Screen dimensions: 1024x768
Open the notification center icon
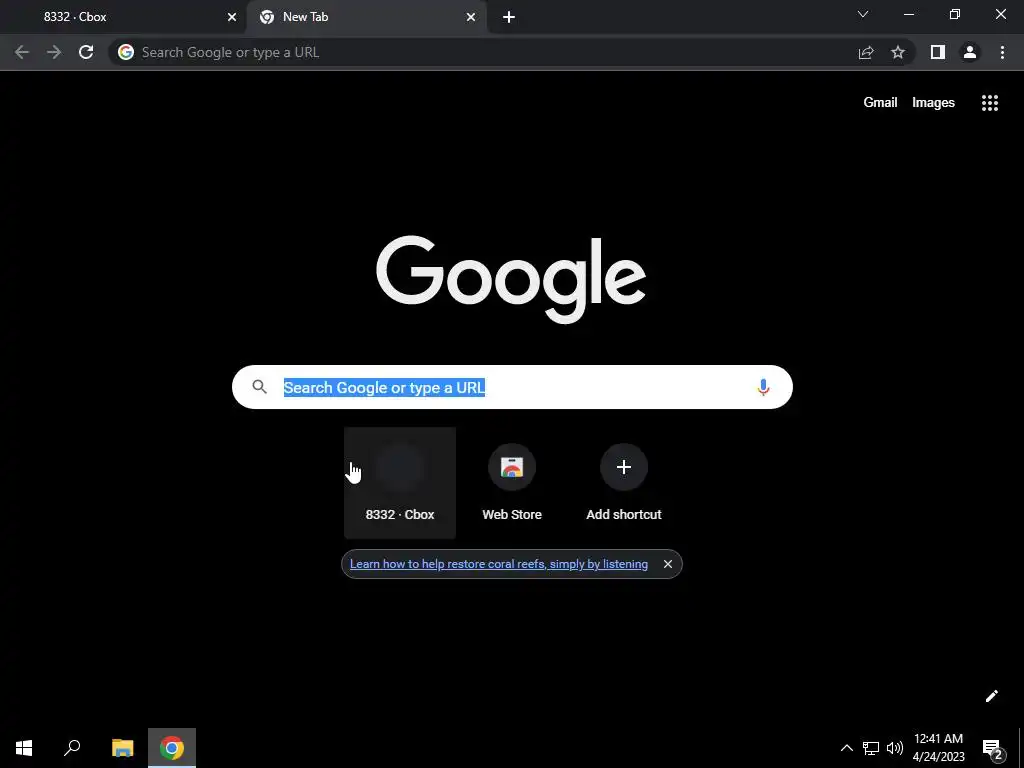pyautogui.click(x=993, y=748)
